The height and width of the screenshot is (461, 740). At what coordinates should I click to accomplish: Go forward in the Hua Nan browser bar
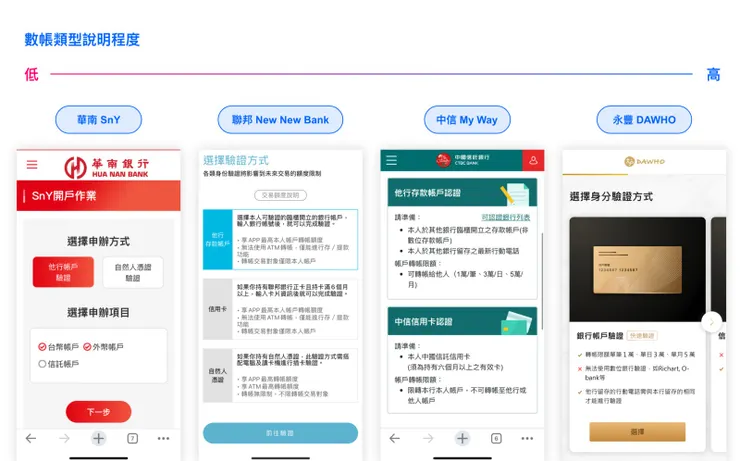[x=64, y=438]
